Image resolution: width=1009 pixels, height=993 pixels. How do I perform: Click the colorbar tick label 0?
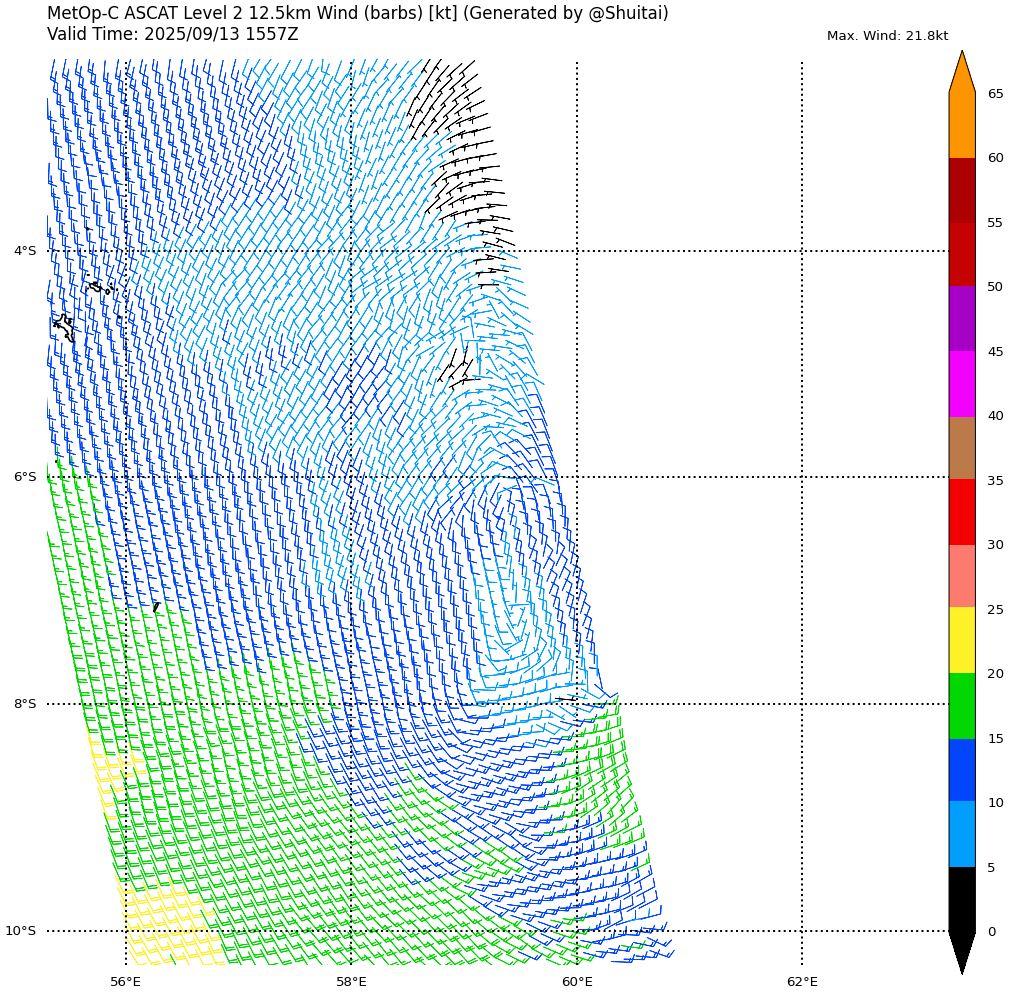point(992,932)
